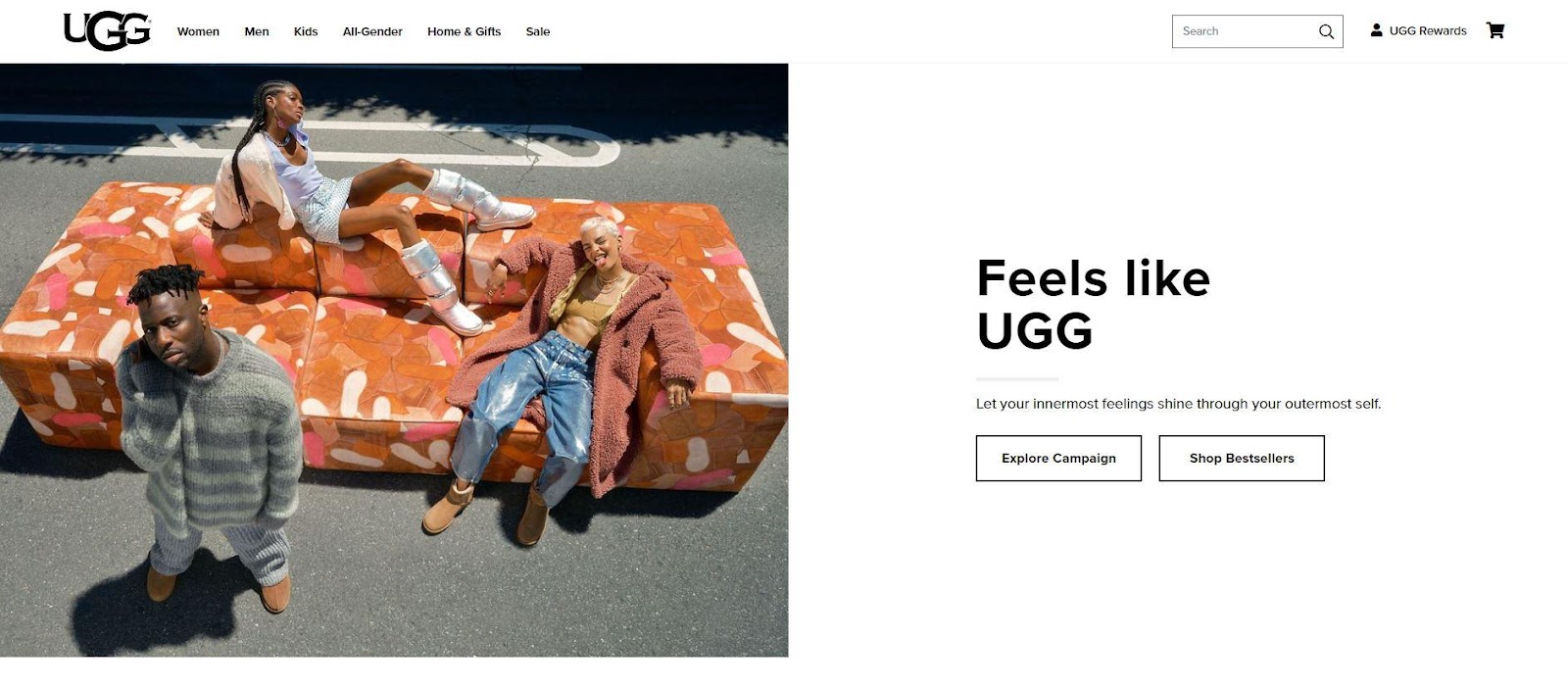
Task: Click the Explore Campaign button
Action: (x=1058, y=459)
